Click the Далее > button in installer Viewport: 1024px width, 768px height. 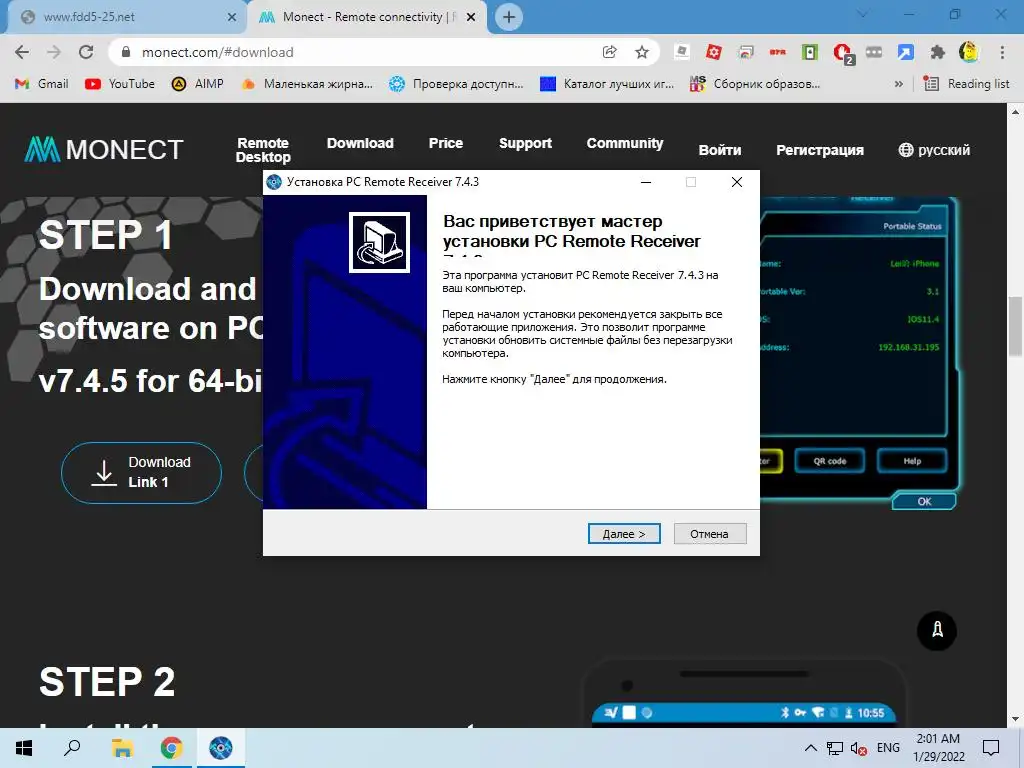click(x=624, y=534)
